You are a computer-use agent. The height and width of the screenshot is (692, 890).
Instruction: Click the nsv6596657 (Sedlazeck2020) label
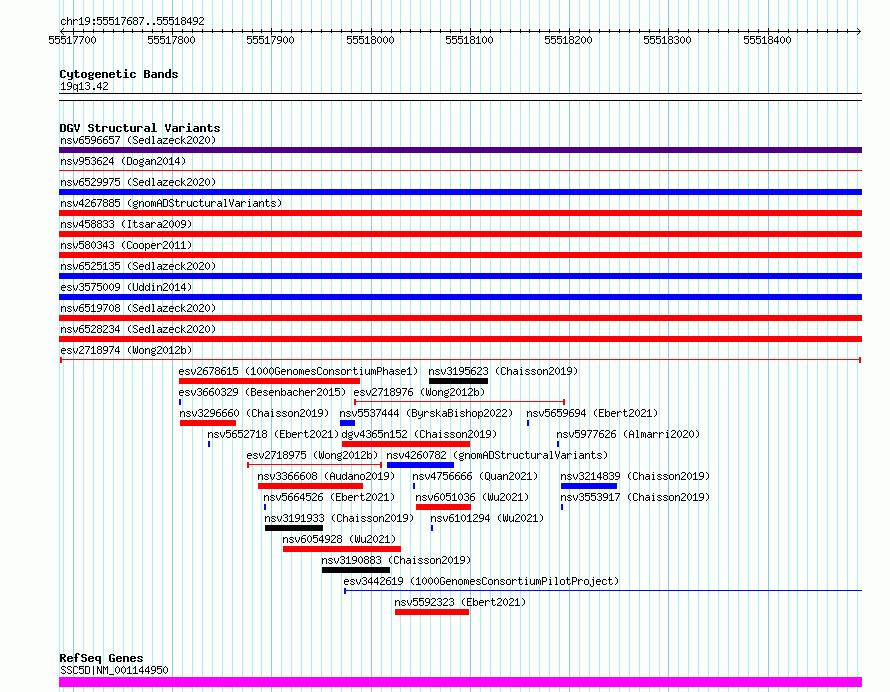[138, 140]
